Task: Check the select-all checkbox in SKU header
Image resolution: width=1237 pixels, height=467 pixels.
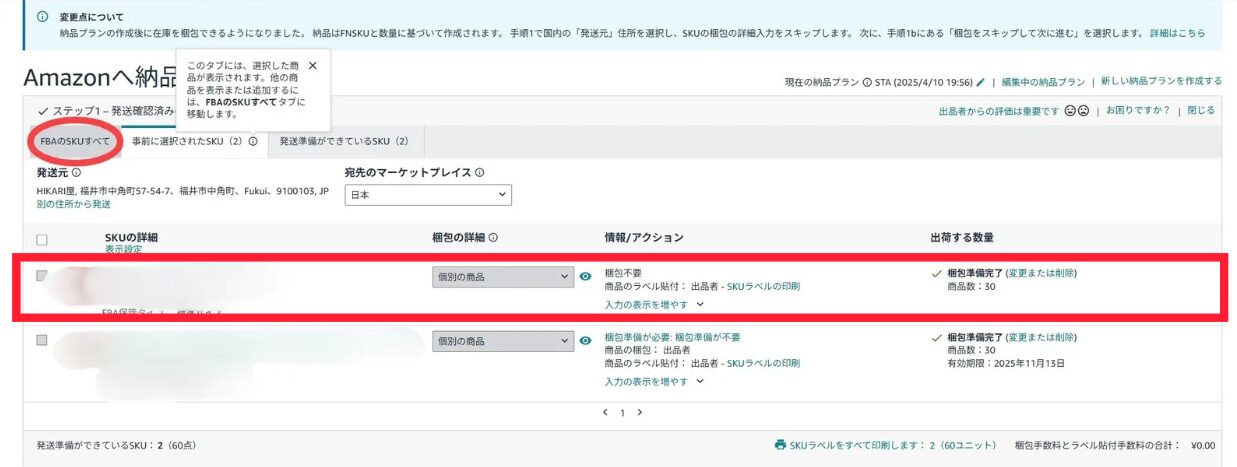Action: click(x=41, y=240)
